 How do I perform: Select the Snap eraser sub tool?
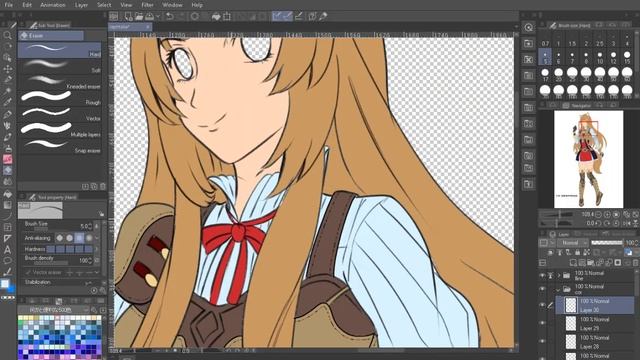coord(60,146)
